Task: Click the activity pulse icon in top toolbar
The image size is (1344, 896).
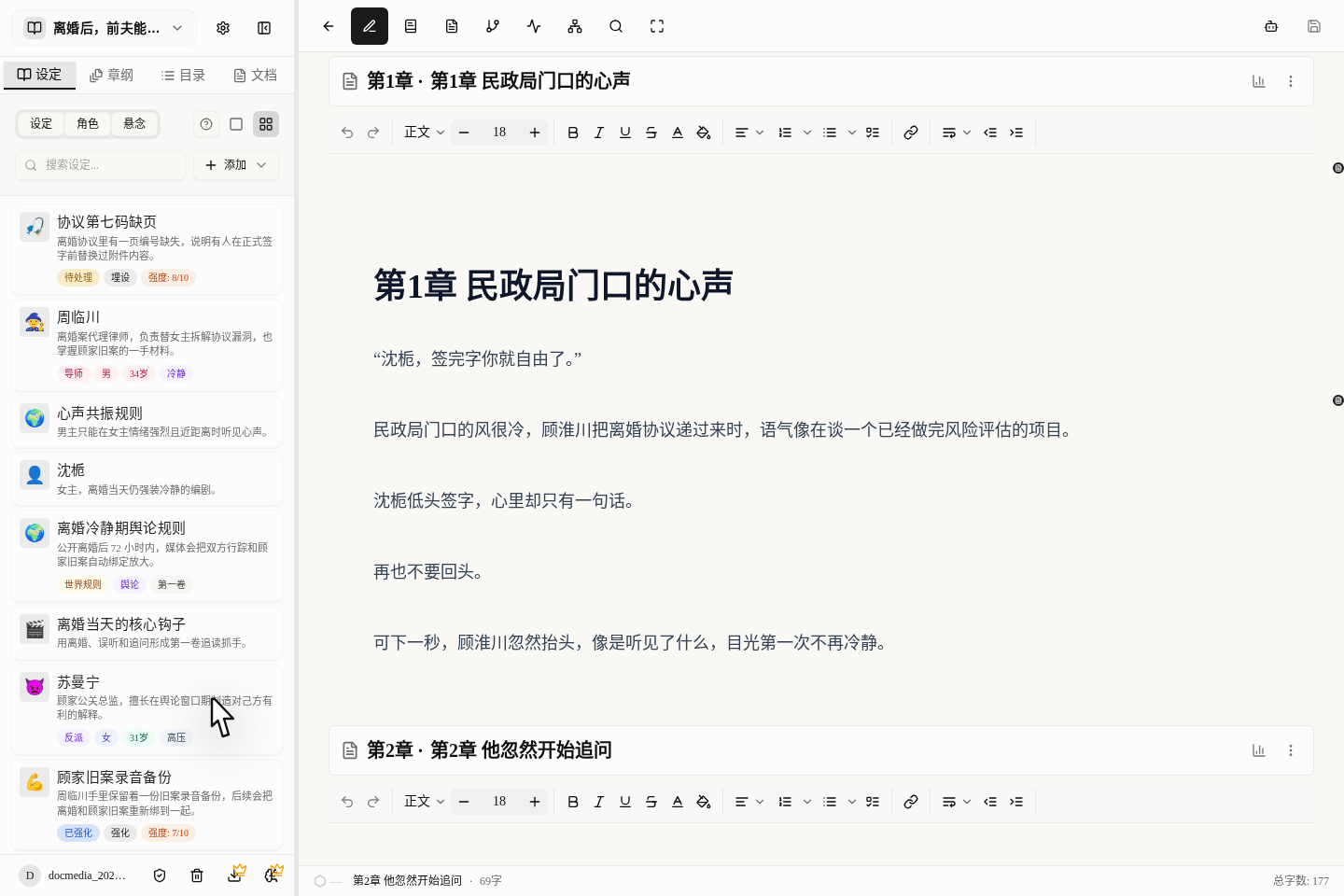Action: tap(534, 26)
